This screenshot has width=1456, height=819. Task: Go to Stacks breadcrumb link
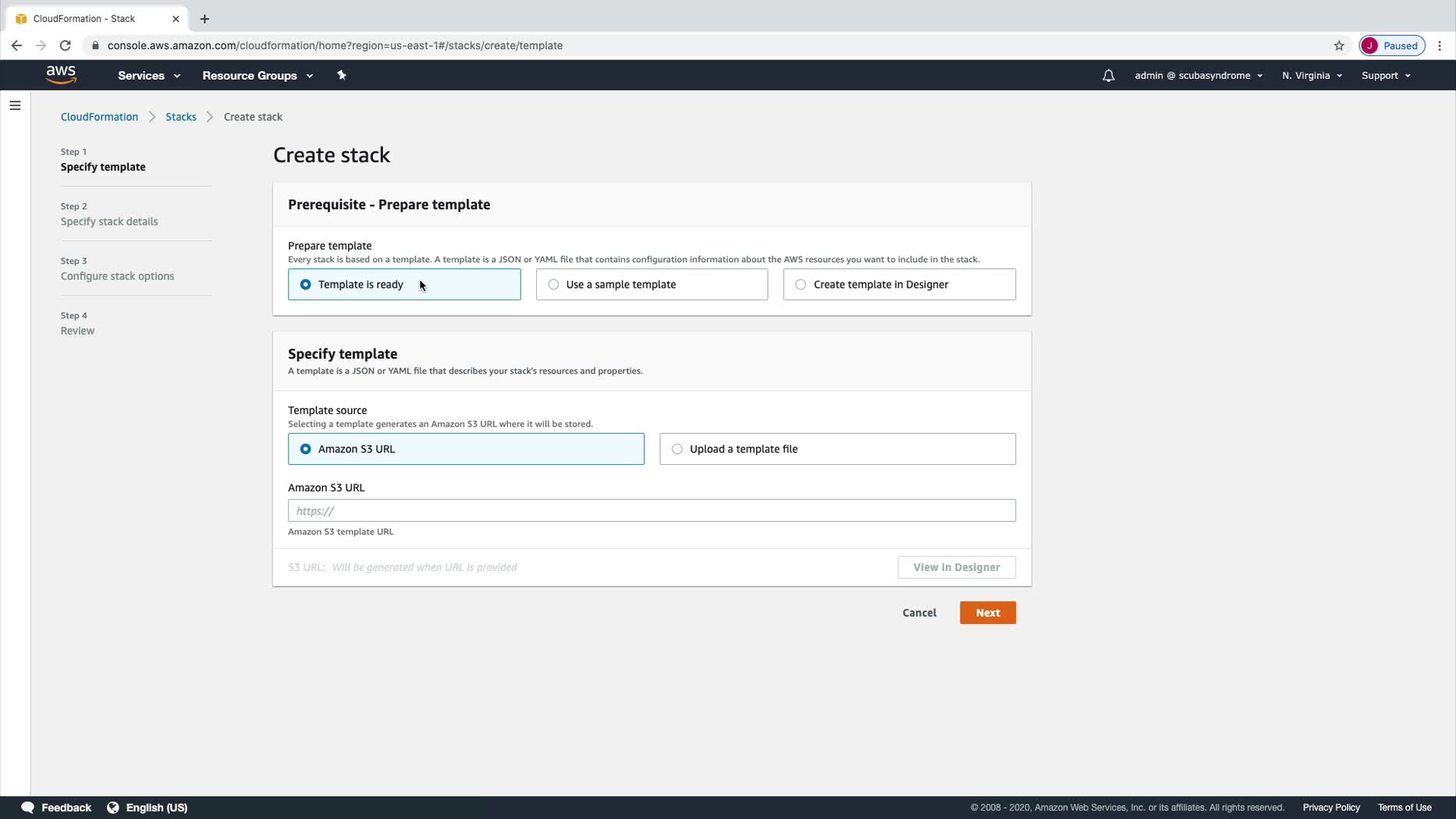click(x=181, y=117)
